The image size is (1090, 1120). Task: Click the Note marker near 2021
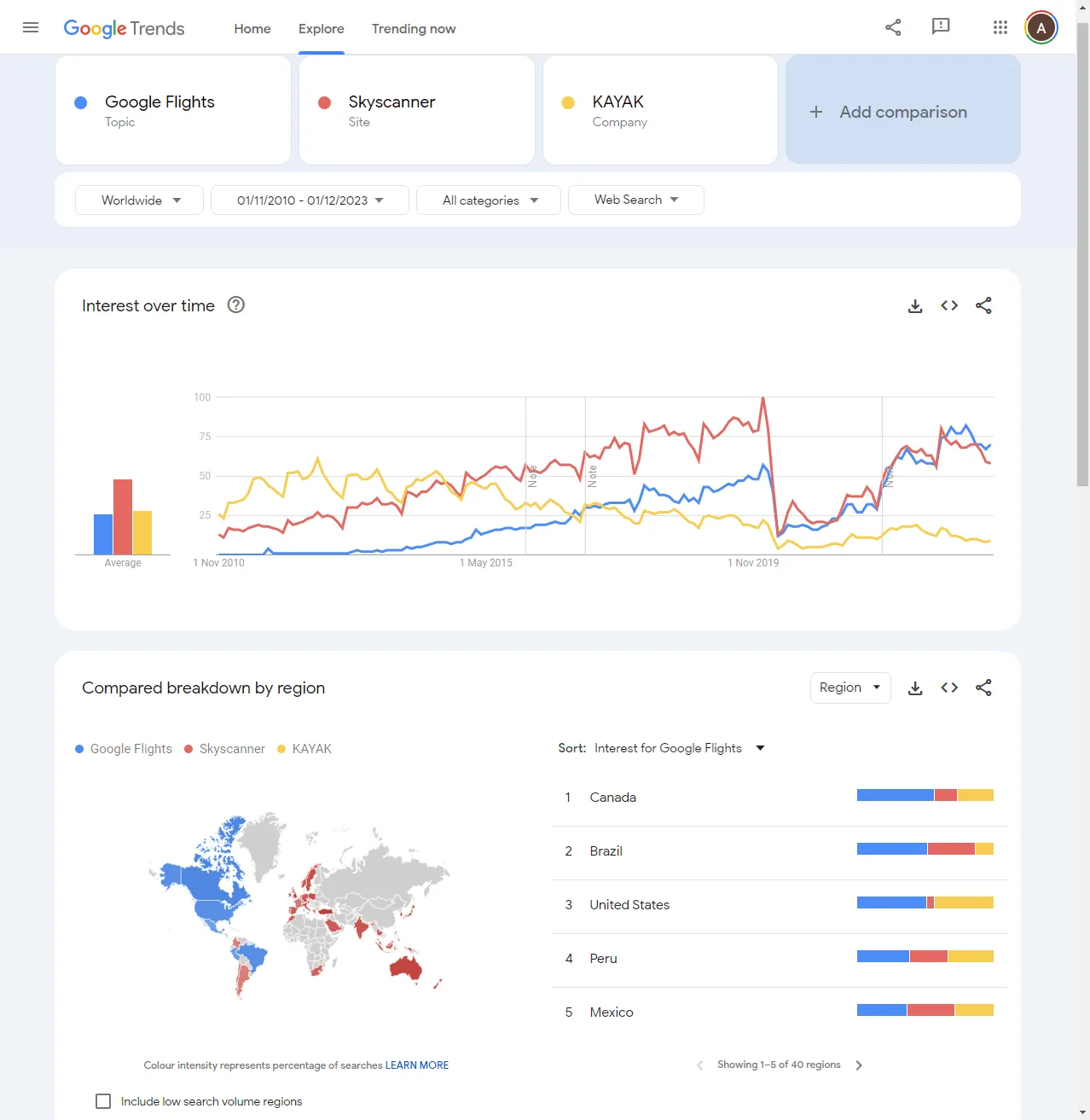pyautogui.click(x=889, y=476)
